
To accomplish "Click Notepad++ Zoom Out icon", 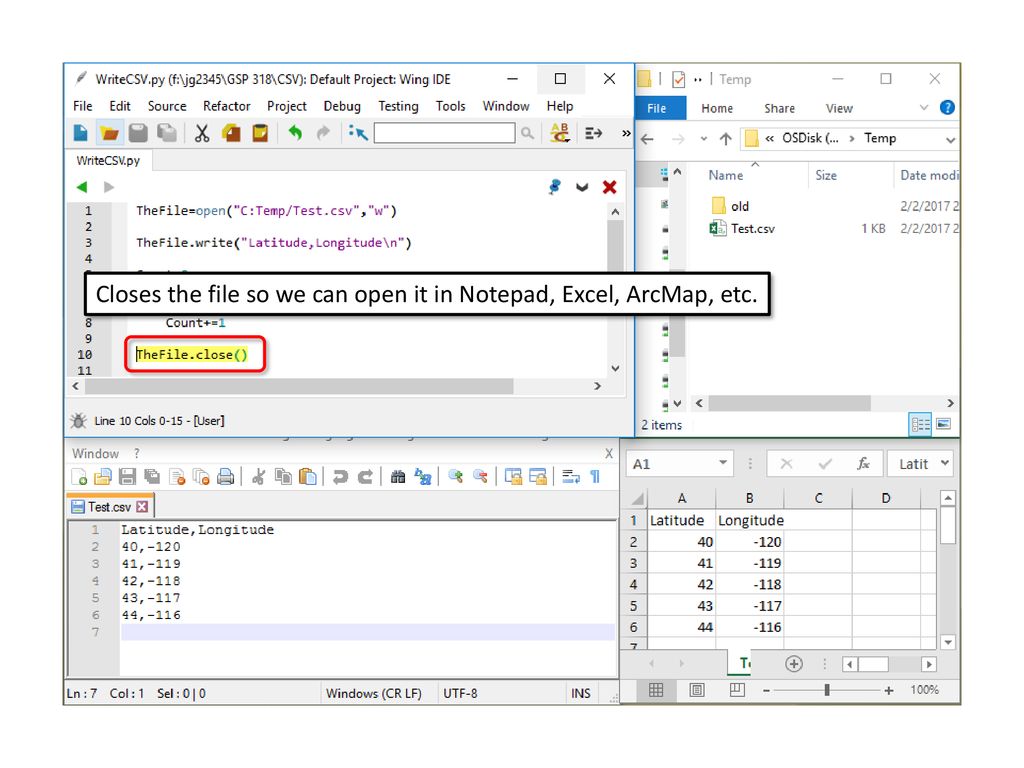I will click(481, 477).
